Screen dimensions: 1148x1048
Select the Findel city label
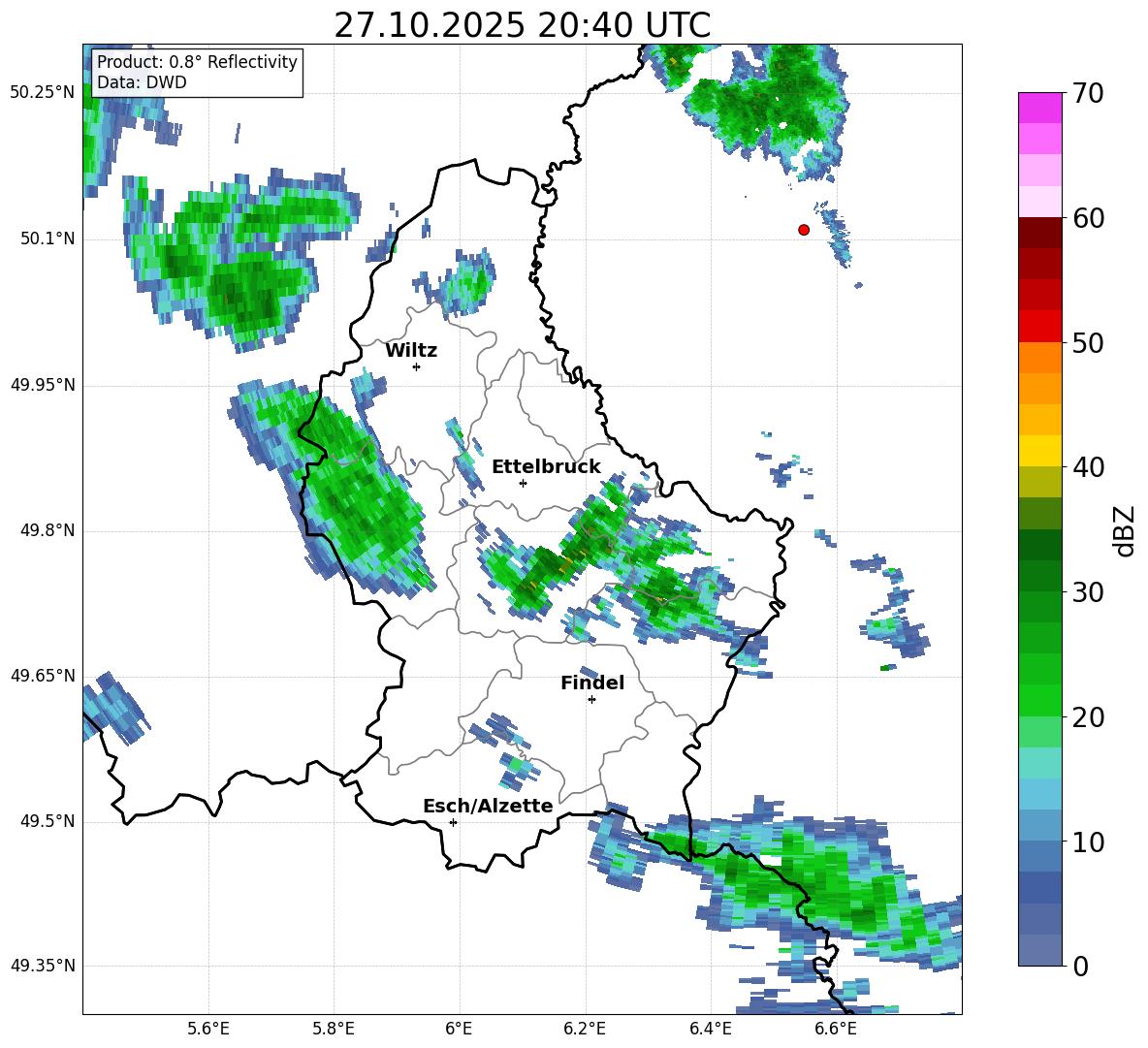coord(592,683)
